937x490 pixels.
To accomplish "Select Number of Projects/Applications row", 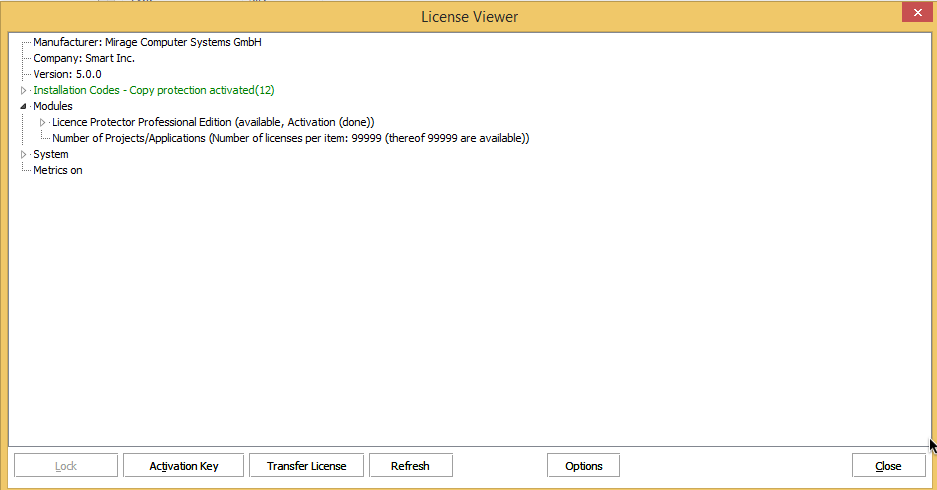I will pos(290,139).
